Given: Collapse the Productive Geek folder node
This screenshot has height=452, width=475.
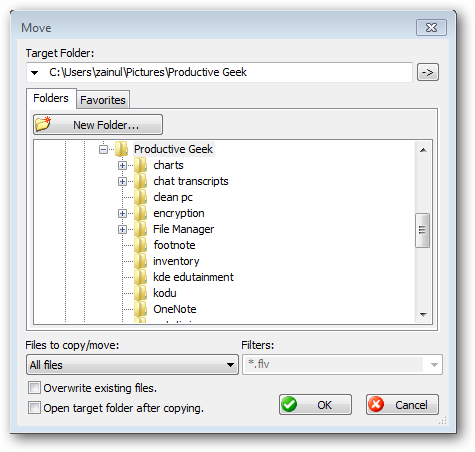Looking at the screenshot, I should click(x=104, y=149).
